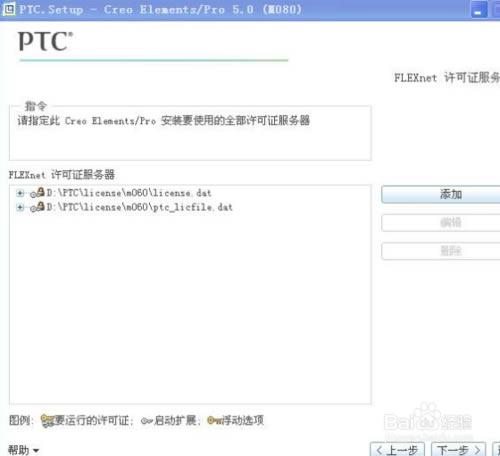This screenshot has width=500, height=456.
Task: Expand the license.dat server entry
Action: pos(20,193)
